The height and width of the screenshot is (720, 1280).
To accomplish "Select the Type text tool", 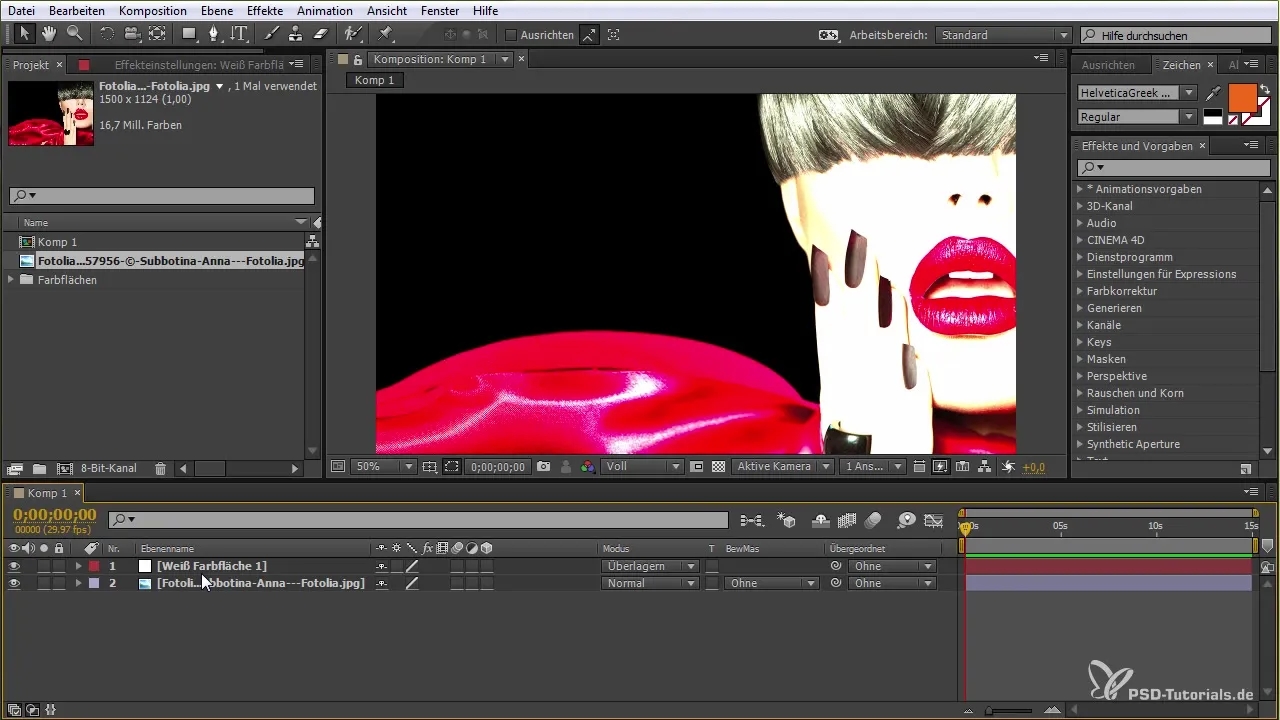I will (x=238, y=34).
